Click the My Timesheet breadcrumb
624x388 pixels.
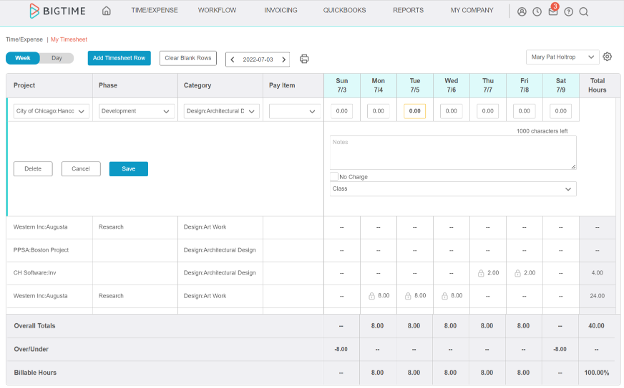pyautogui.click(x=69, y=39)
